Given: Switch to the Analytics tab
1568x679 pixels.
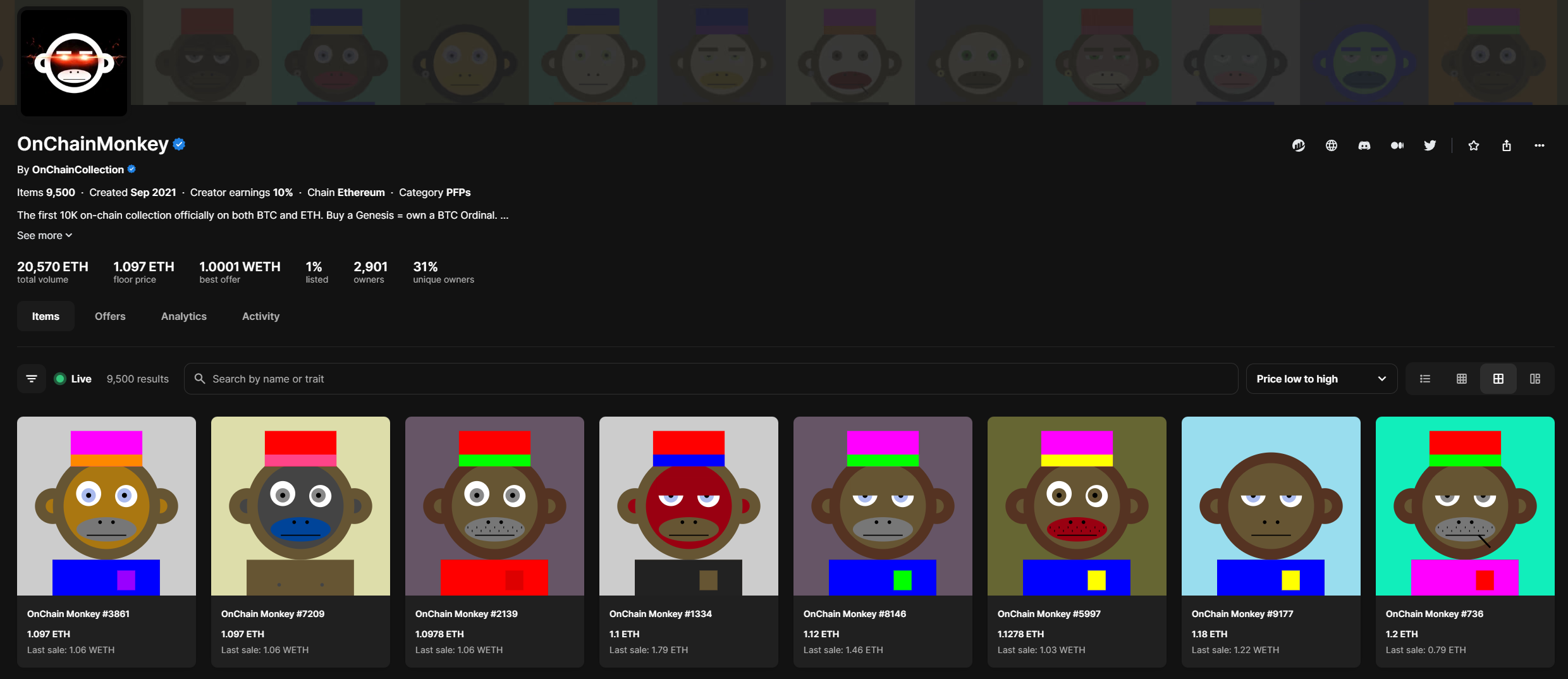Looking at the screenshot, I should point(184,316).
